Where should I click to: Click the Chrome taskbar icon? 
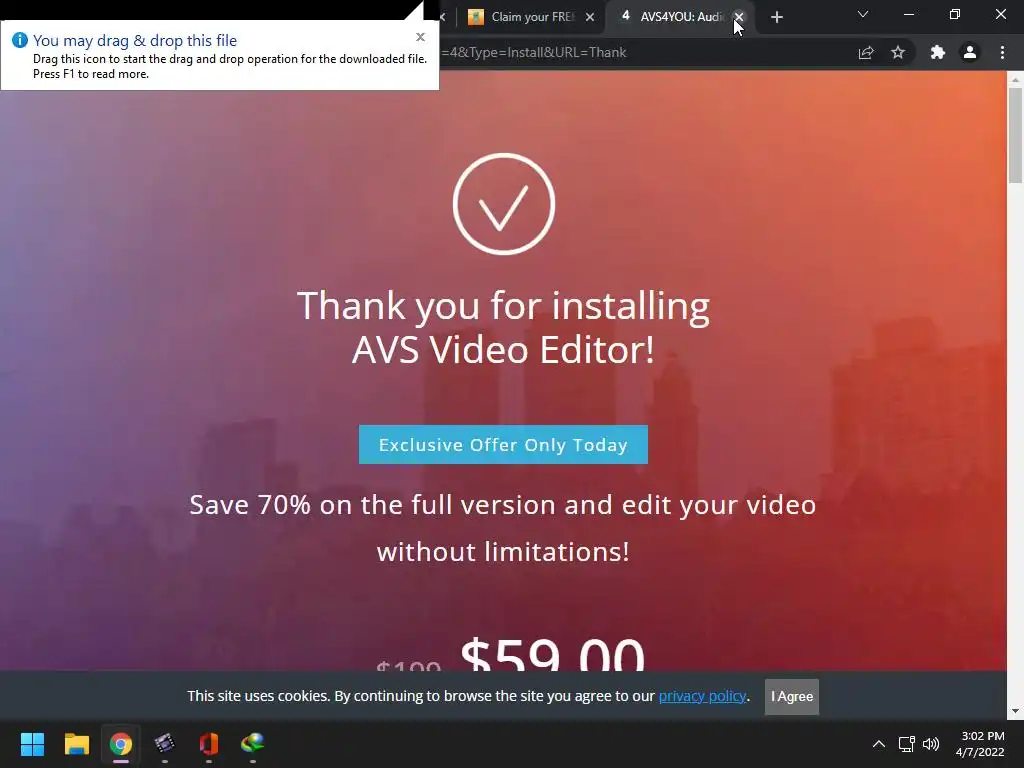(x=121, y=744)
